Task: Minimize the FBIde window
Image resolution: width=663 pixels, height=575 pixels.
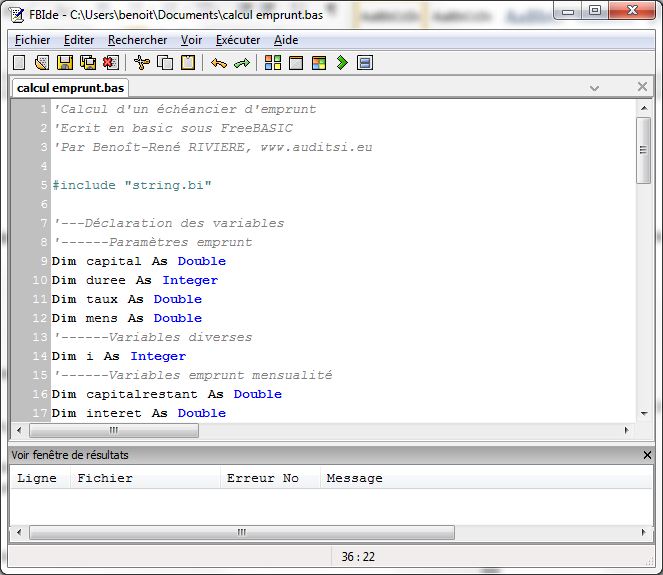Action: click(568, 11)
